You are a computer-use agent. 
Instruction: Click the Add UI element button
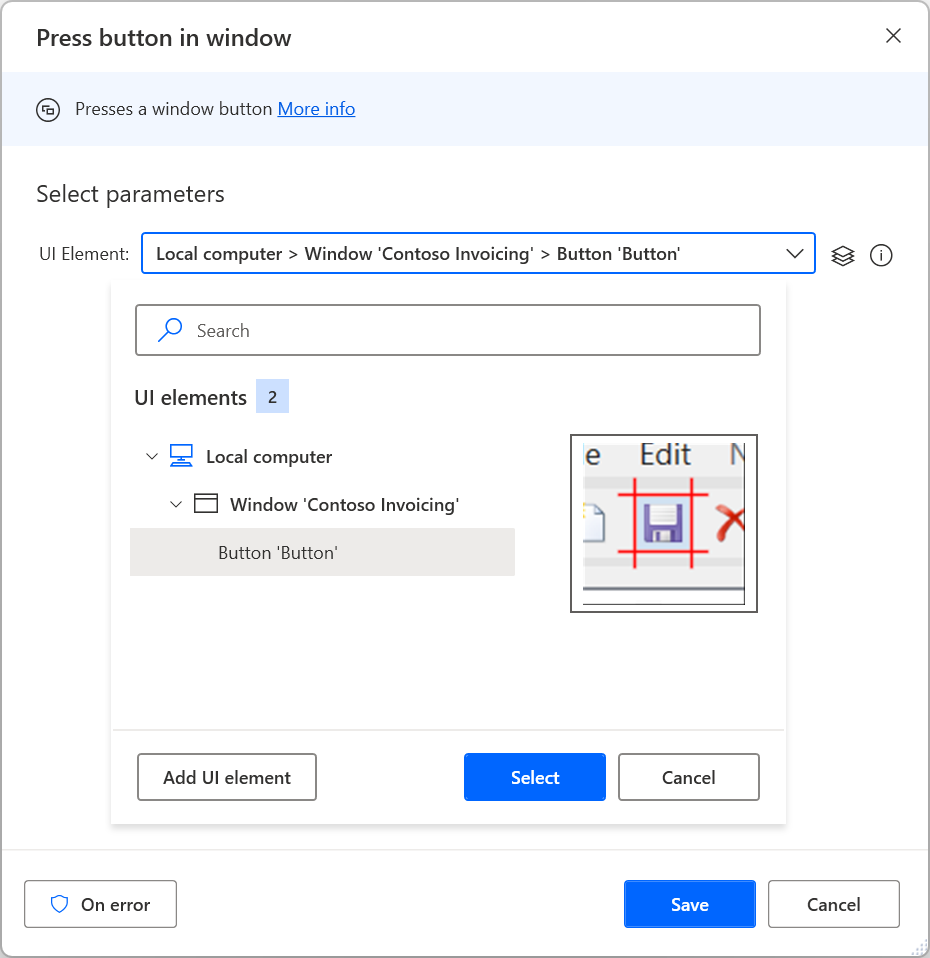pos(226,777)
